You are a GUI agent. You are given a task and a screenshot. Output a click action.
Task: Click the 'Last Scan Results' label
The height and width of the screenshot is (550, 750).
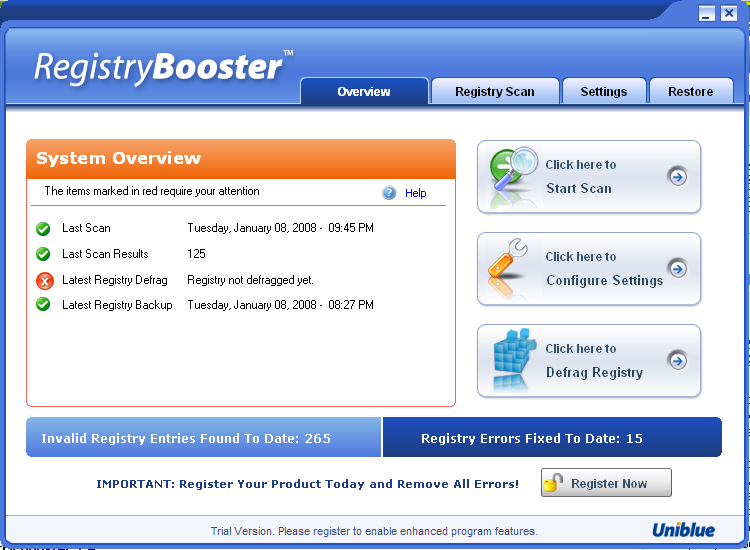[105, 254]
